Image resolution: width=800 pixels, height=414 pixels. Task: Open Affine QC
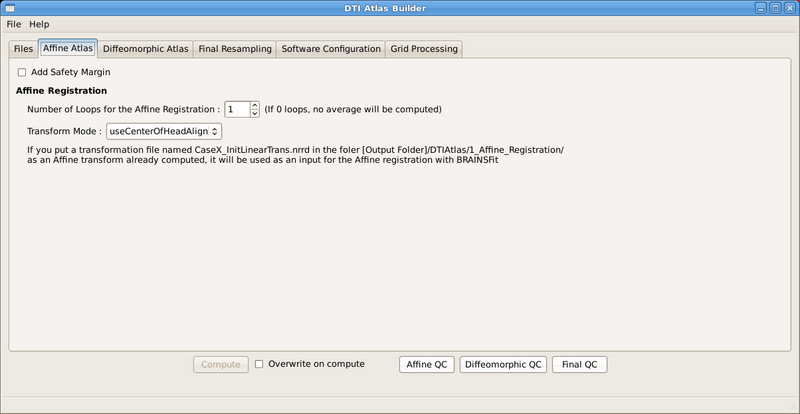point(427,364)
